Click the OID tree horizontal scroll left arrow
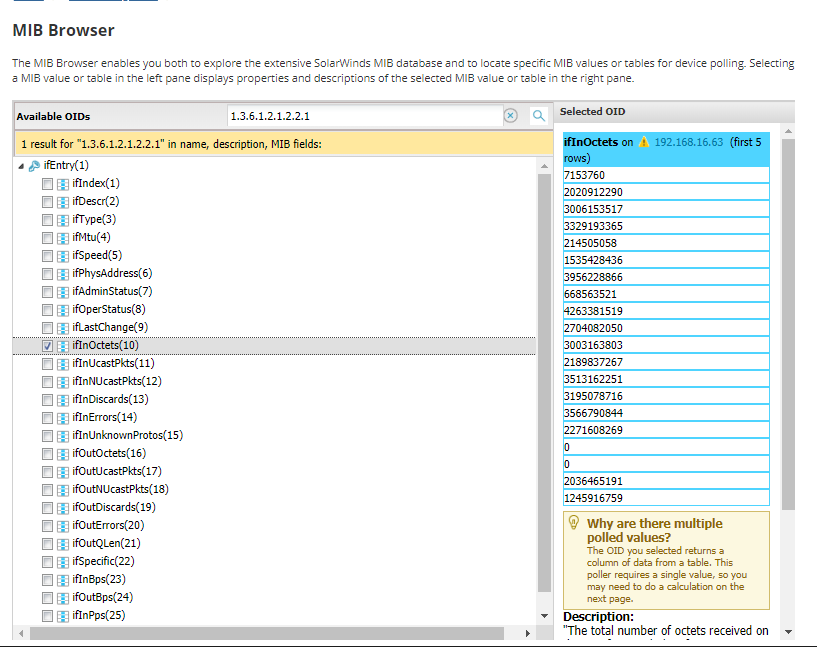The height and width of the screenshot is (647, 817). click(21, 633)
